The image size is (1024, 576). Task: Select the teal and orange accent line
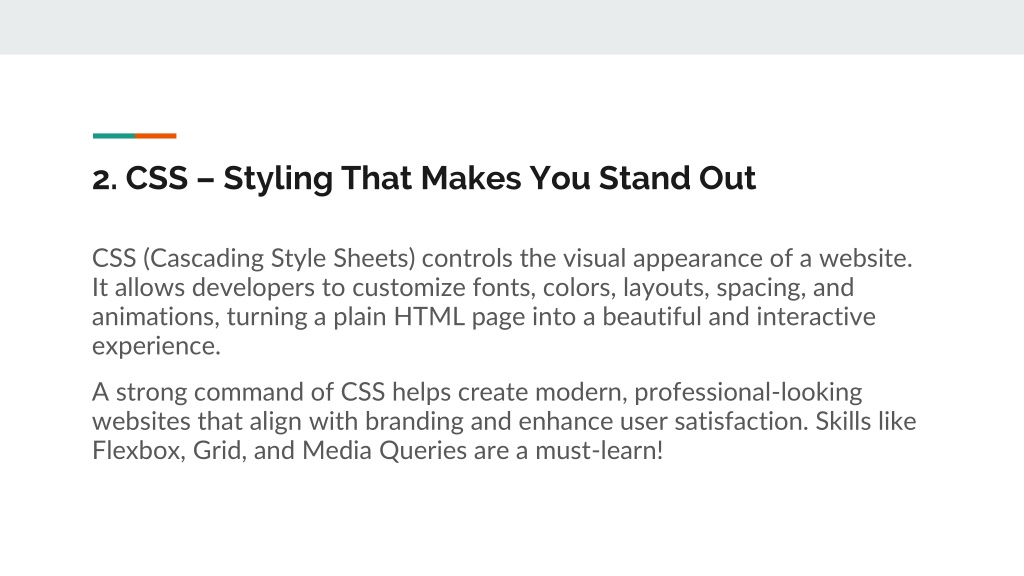135,136
